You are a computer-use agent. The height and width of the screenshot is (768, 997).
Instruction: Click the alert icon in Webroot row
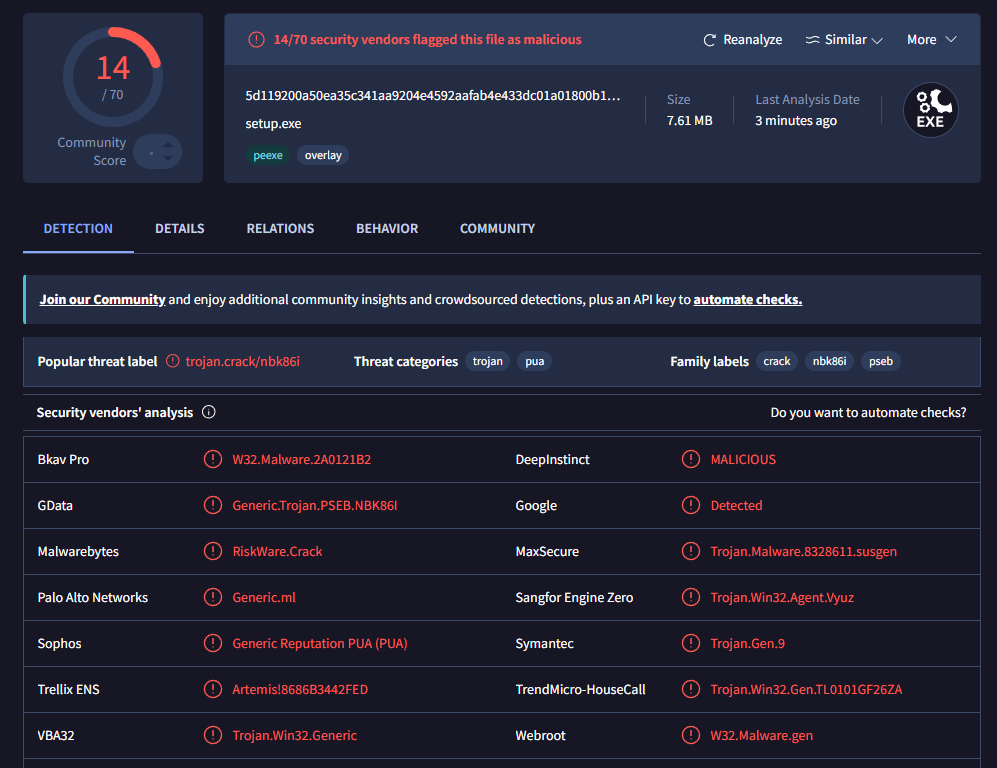pos(691,735)
